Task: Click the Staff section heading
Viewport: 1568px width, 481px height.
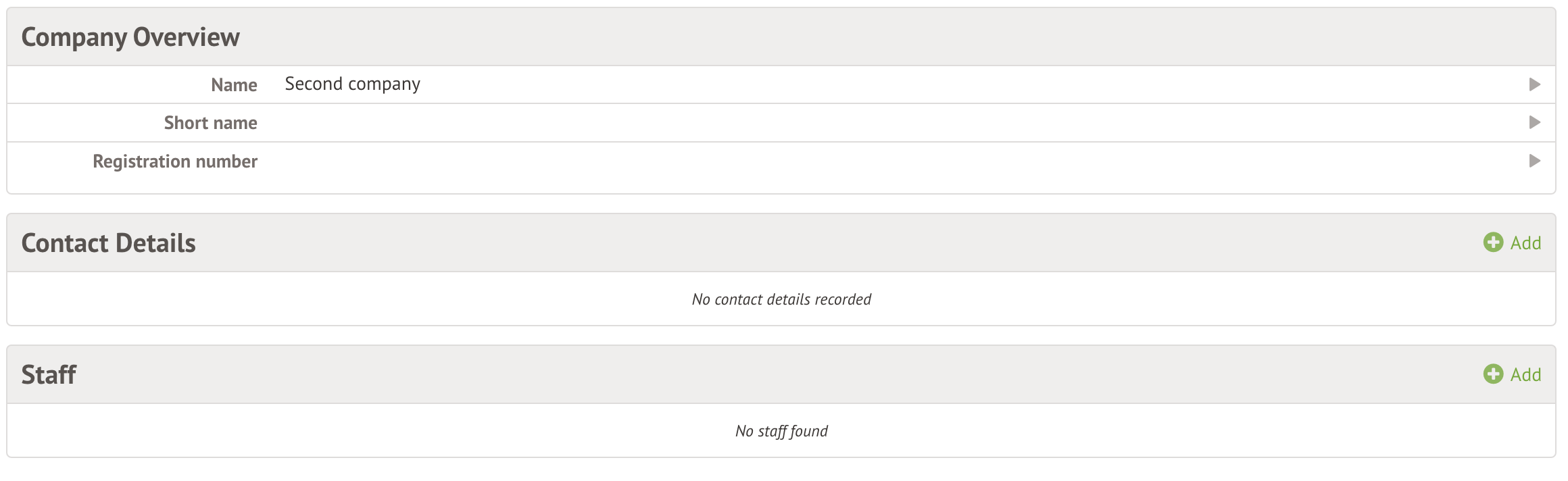Action: pyautogui.click(x=49, y=375)
